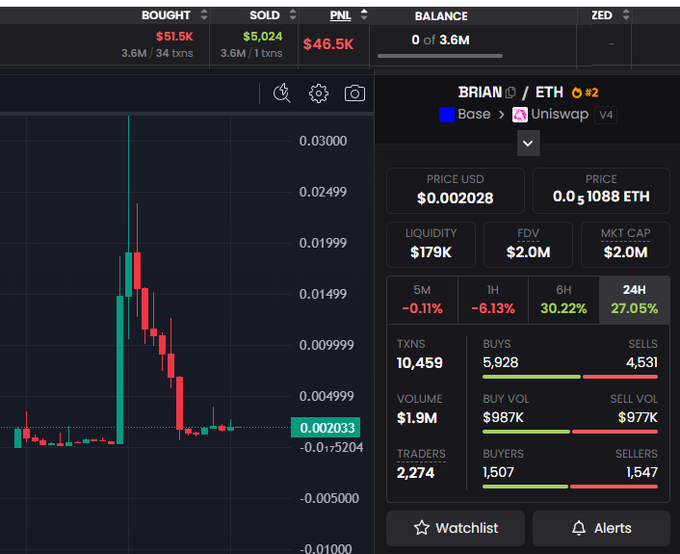
Task: Click the pink Uniswap logo icon
Action: point(520,115)
